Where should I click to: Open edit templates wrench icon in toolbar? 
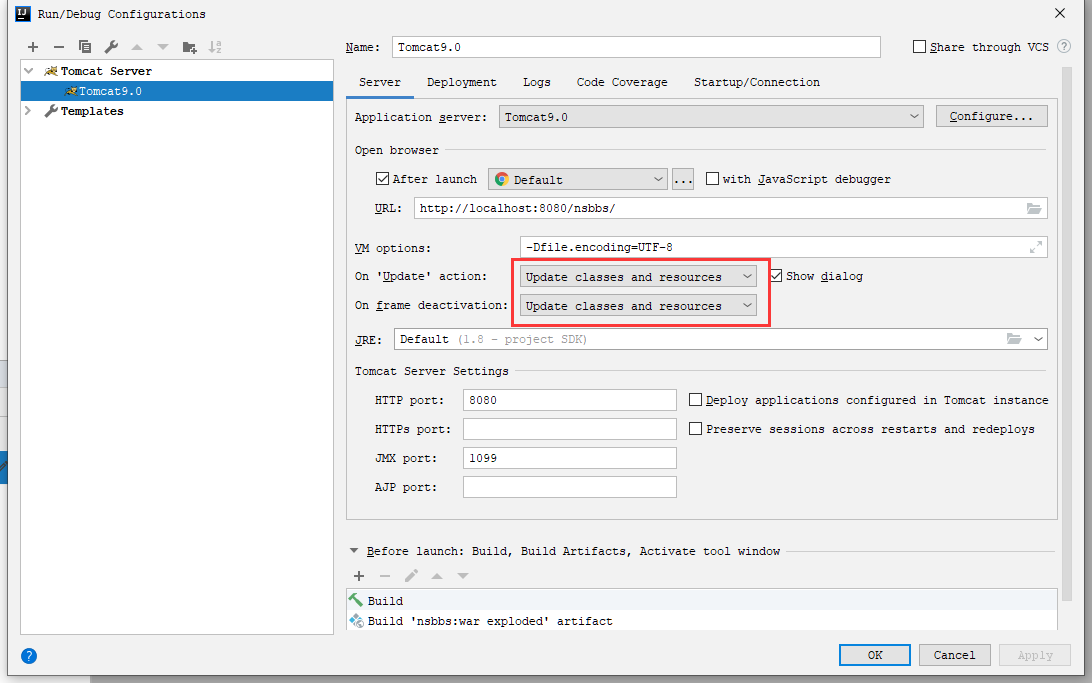click(111, 47)
